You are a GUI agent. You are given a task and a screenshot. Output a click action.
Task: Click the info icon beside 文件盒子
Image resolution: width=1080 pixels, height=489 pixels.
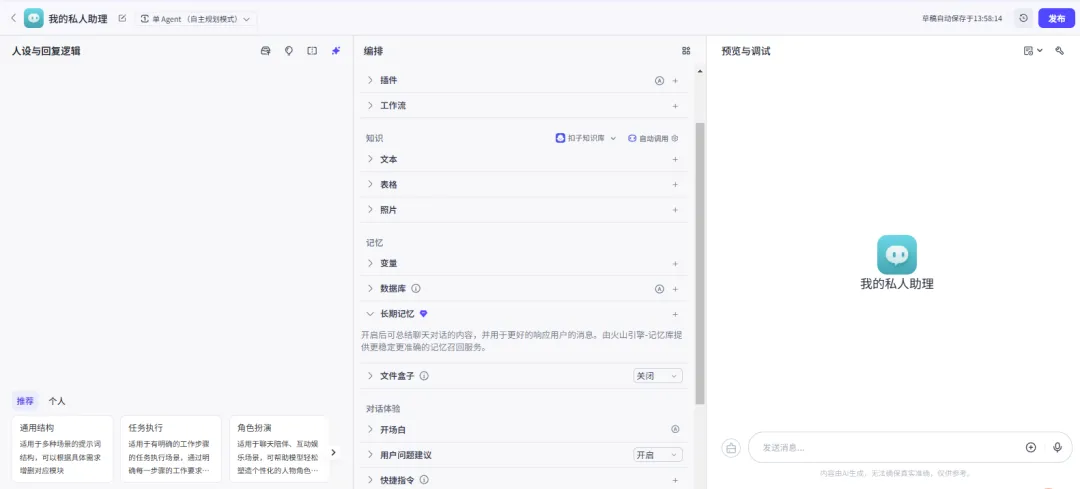click(424, 376)
